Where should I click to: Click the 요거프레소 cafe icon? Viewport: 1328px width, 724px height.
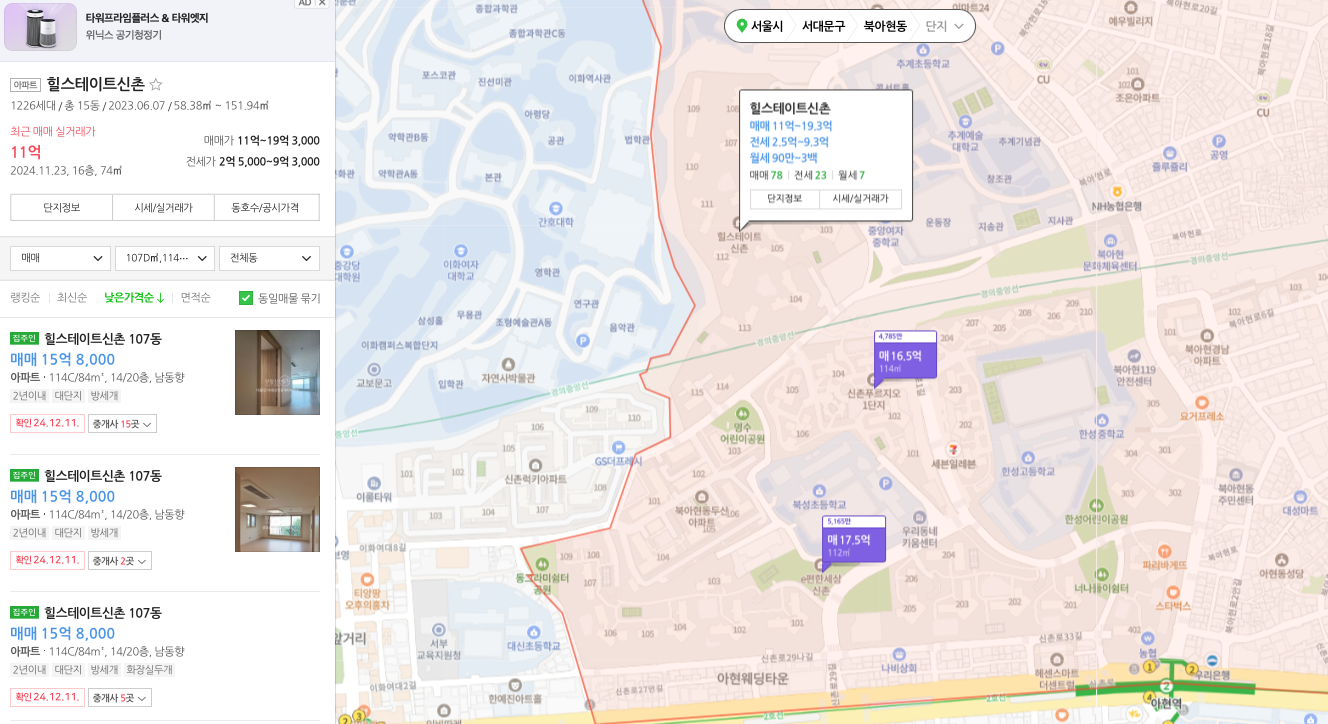[1200, 401]
